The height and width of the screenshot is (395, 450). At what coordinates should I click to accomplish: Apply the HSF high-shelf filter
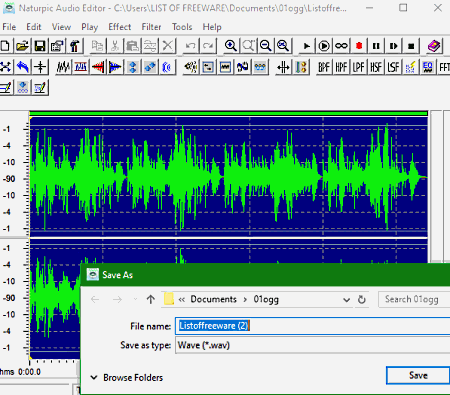(376, 67)
